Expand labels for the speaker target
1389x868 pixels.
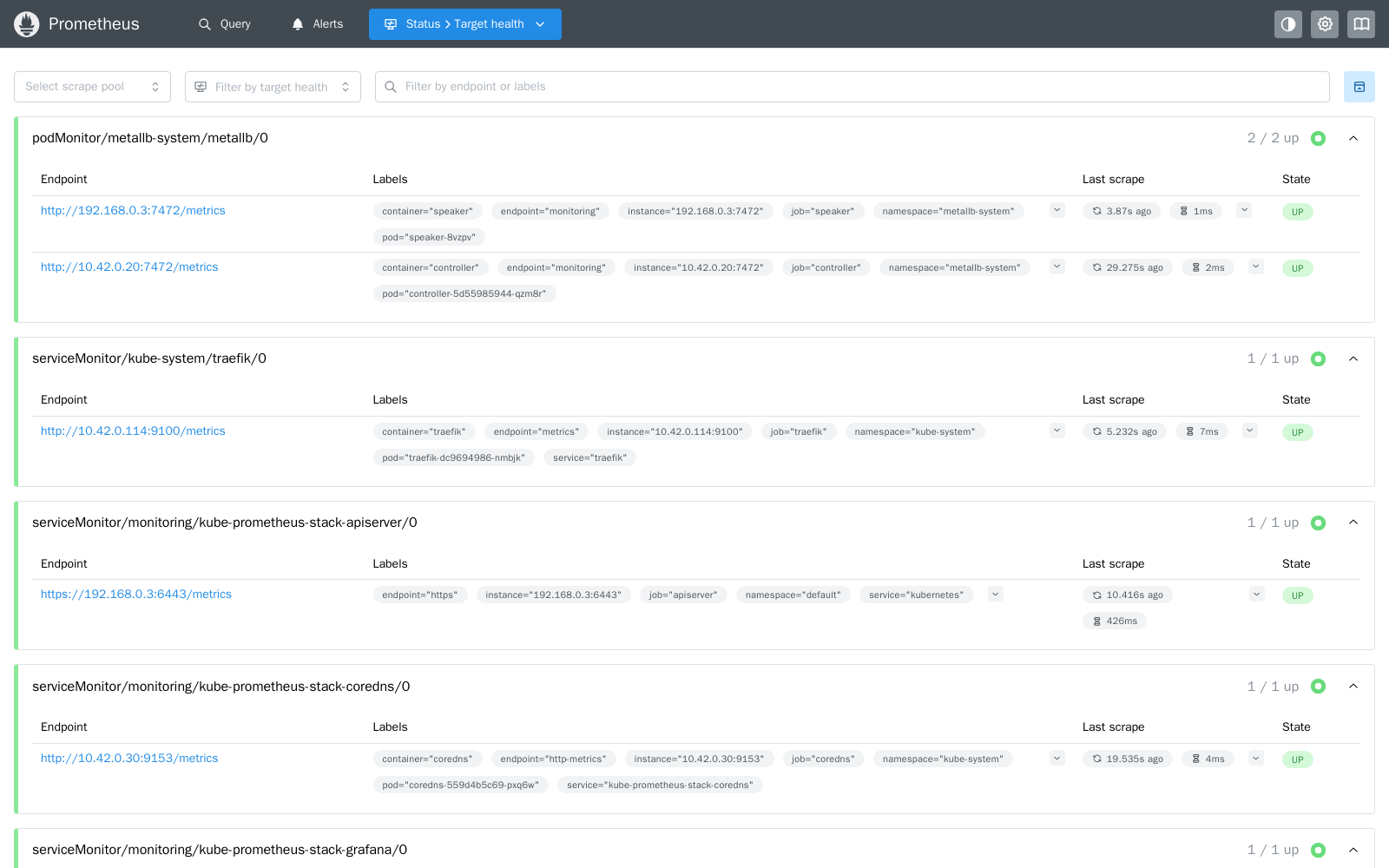[1057, 210]
